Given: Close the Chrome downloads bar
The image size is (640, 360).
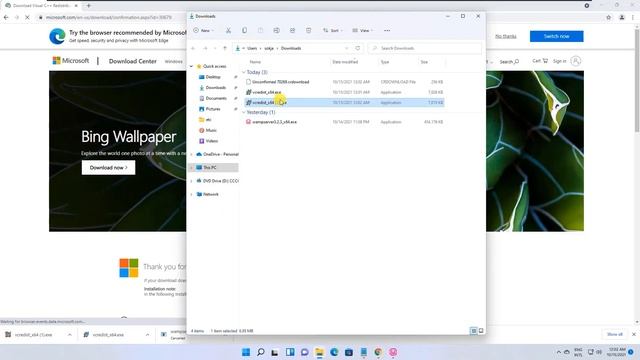Looking at the screenshot, I should pos(634,334).
